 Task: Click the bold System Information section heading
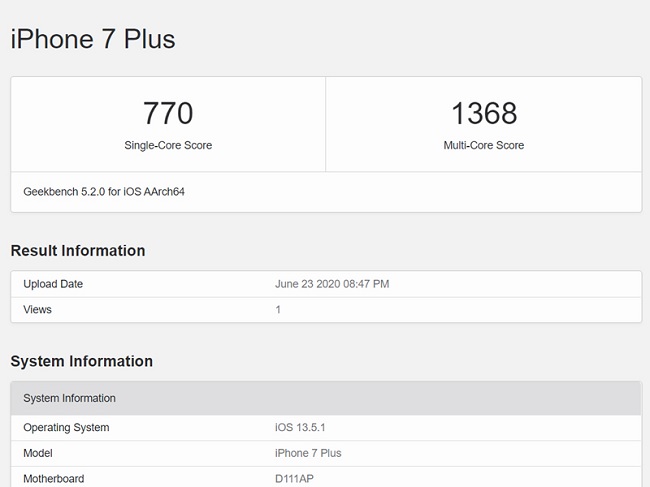pyautogui.click(x=82, y=361)
